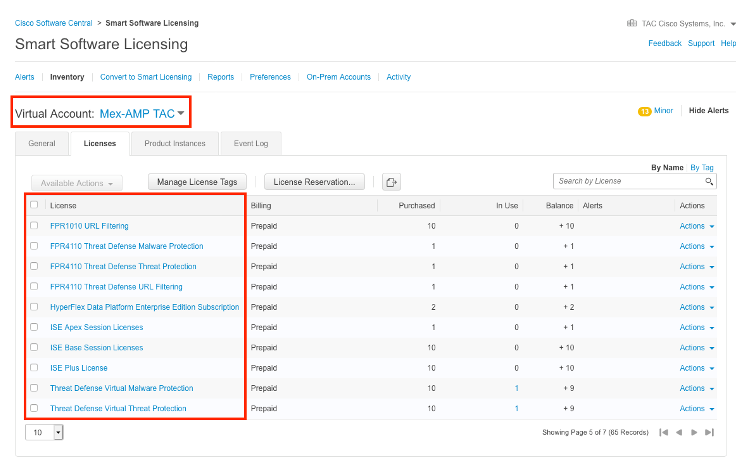The width and height of the screenshot is (736, 466).
Task: Click the export licenses icon button
Action: point(391,182)
